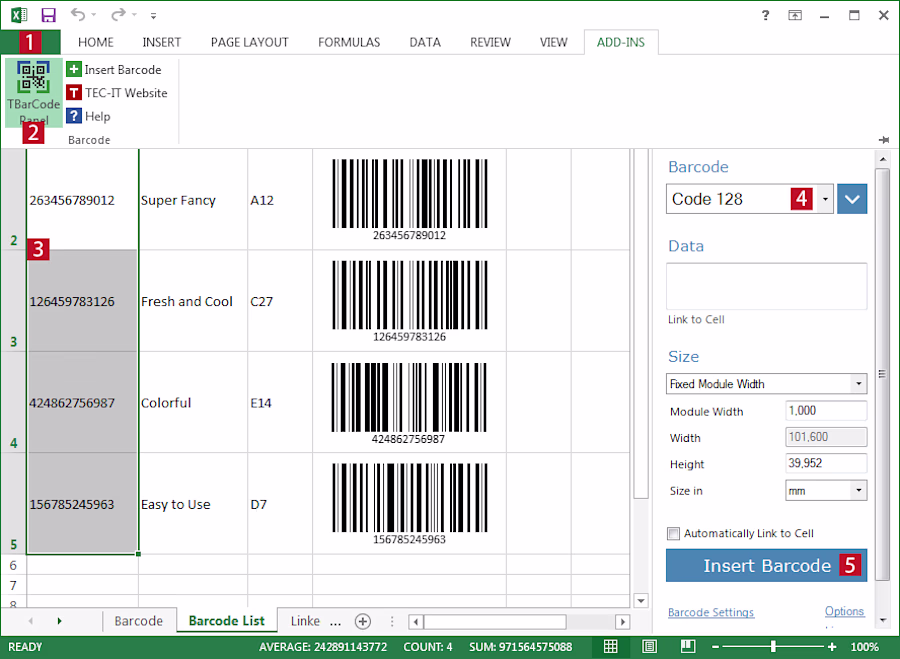Select the Barcode List sheet tab
Viewport: 900px width, 659px height.
click(227, 621)
